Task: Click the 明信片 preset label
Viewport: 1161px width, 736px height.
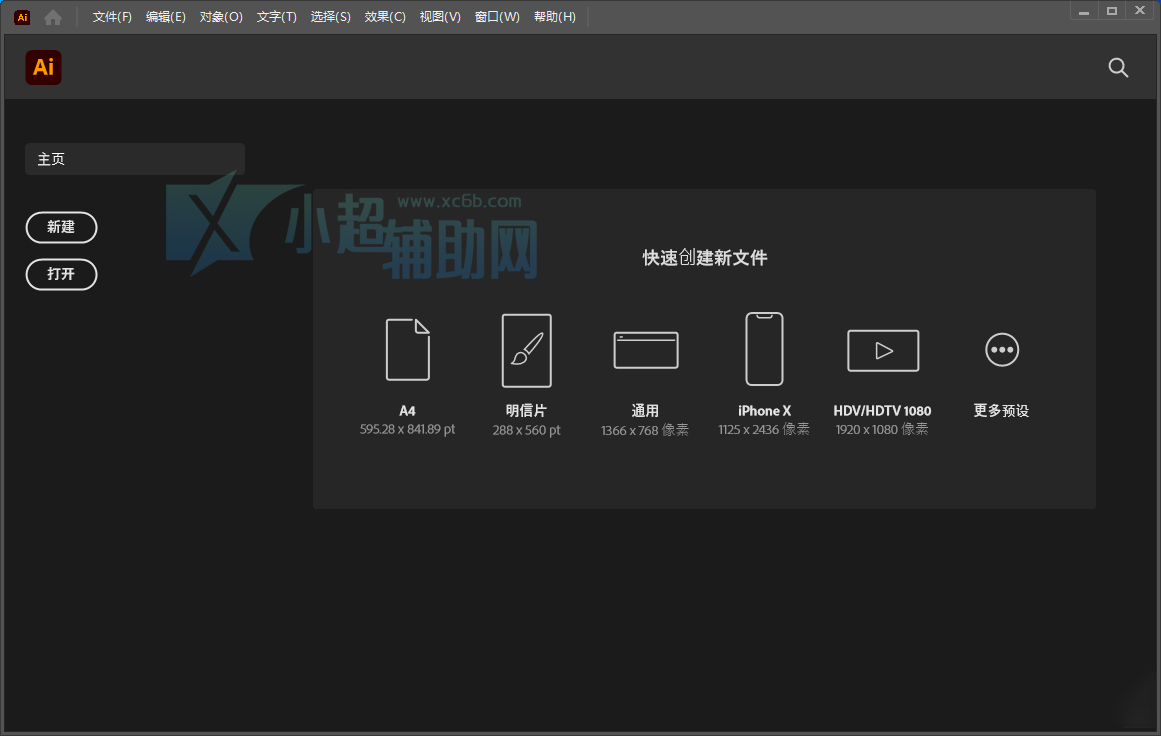Action: (x=526, y=411)
